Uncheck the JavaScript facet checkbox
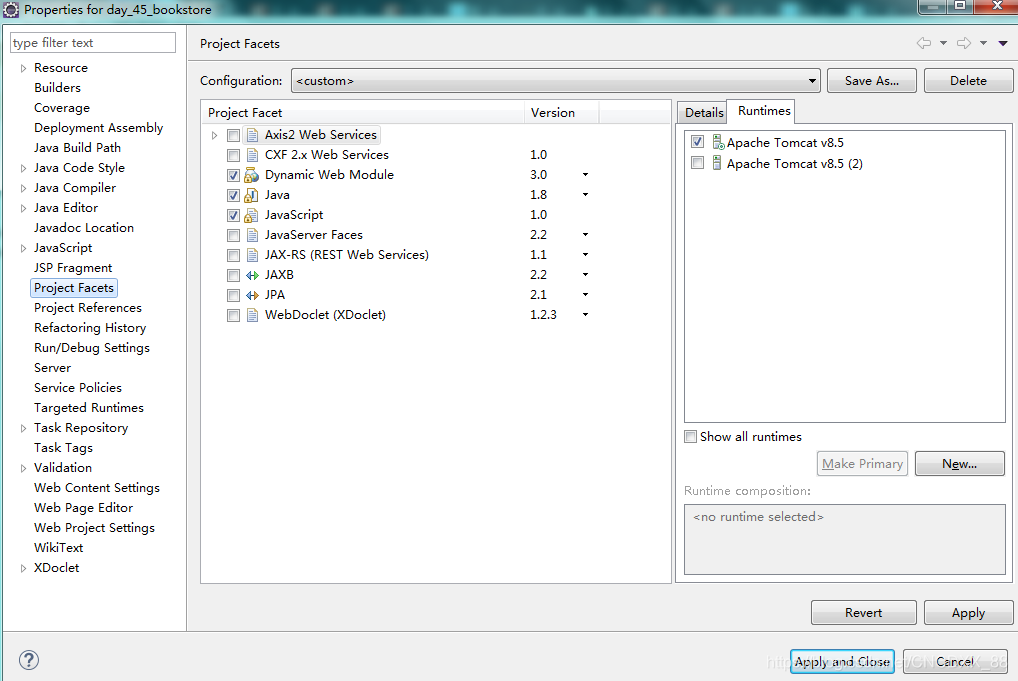 [x=234, y=216]
